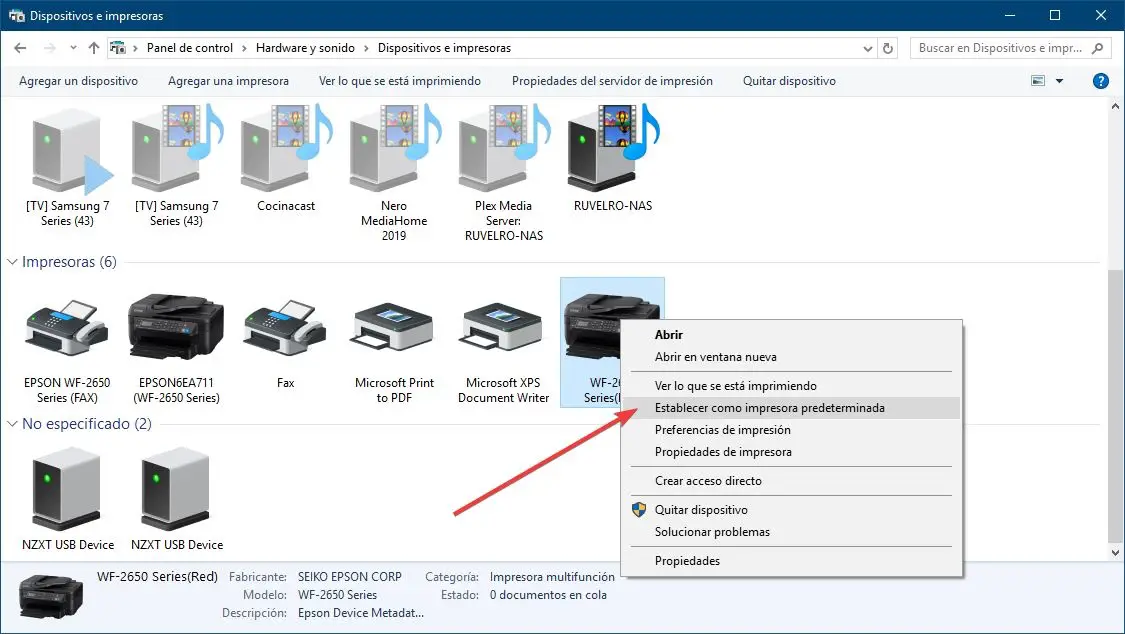Click Agregar una impresora
The image size is (1125, 634).
click(x=228, y=81)
